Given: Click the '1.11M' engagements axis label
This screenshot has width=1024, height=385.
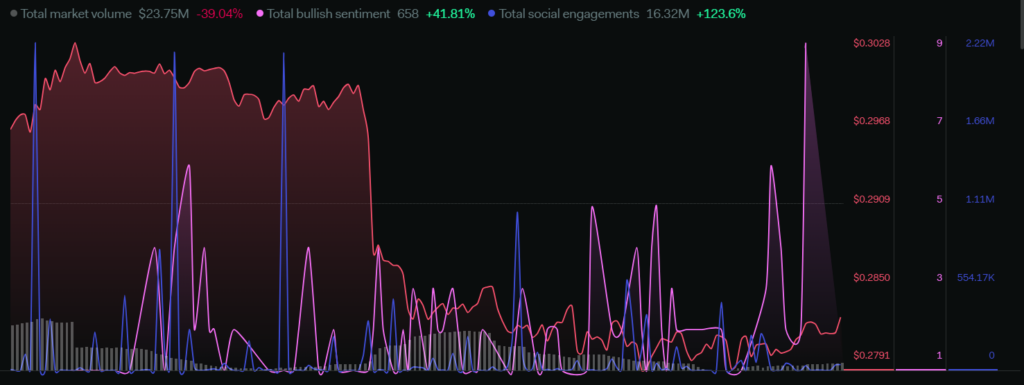Looking at the screenshot, I should [x=980, y=199].
